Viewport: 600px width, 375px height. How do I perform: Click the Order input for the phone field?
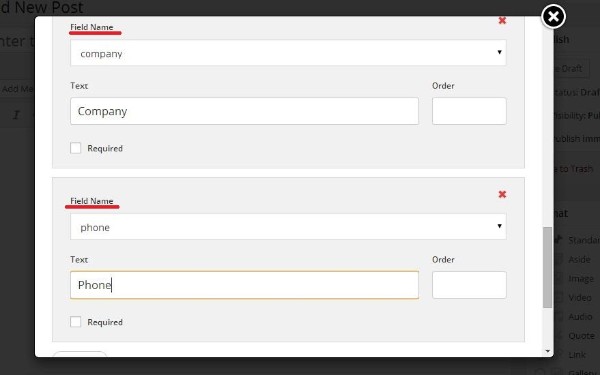click(469, 285)
